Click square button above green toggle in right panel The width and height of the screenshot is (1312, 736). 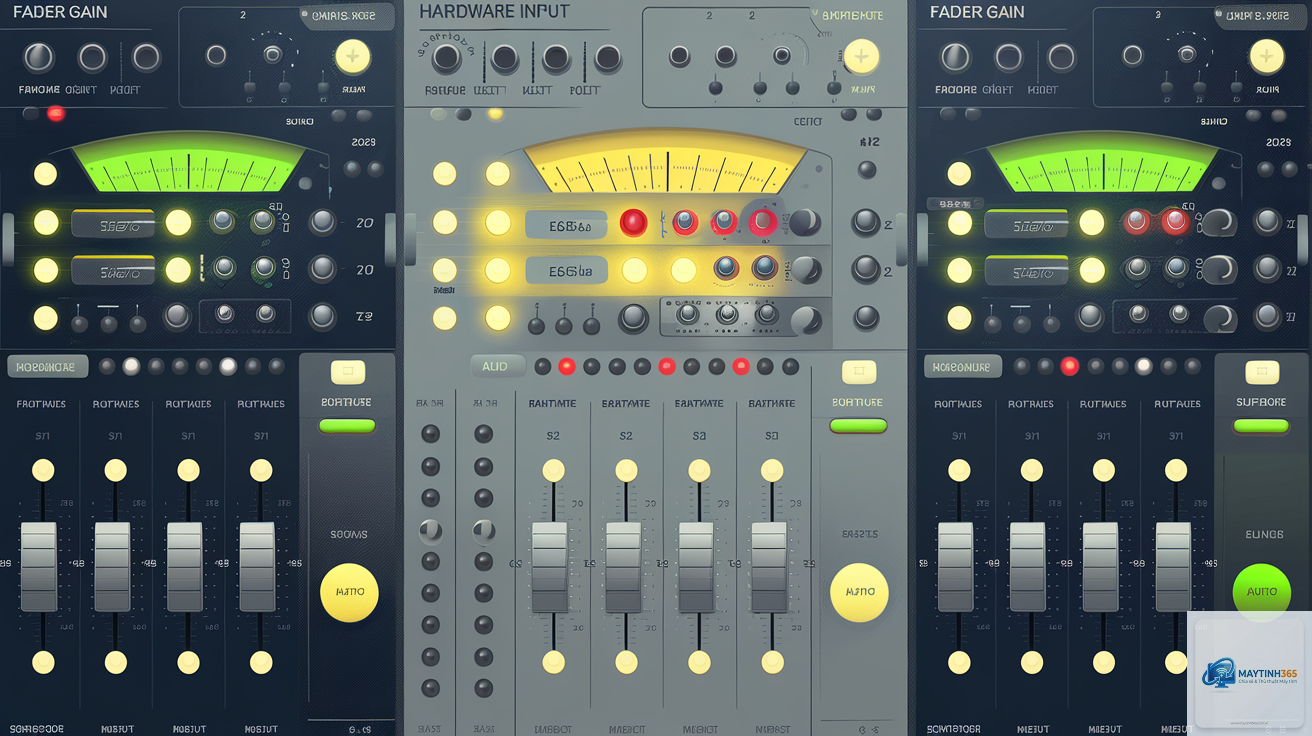(x=1261, y=373)
